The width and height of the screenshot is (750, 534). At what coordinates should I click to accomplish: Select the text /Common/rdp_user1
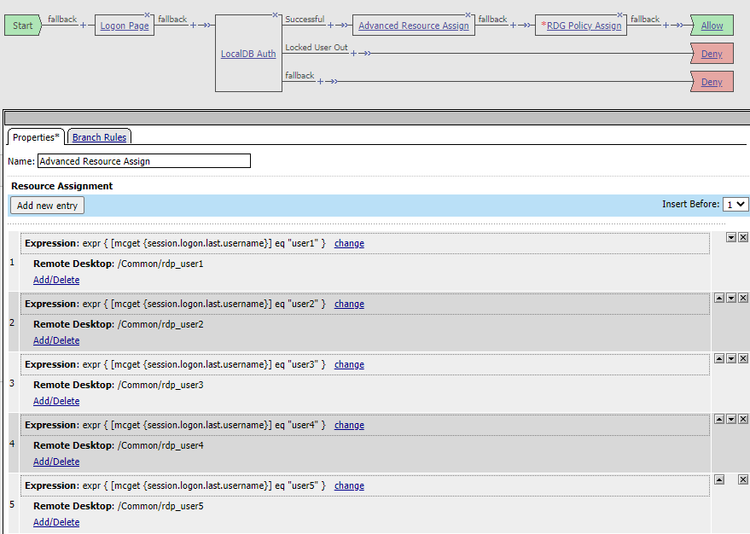pos(160,264)
